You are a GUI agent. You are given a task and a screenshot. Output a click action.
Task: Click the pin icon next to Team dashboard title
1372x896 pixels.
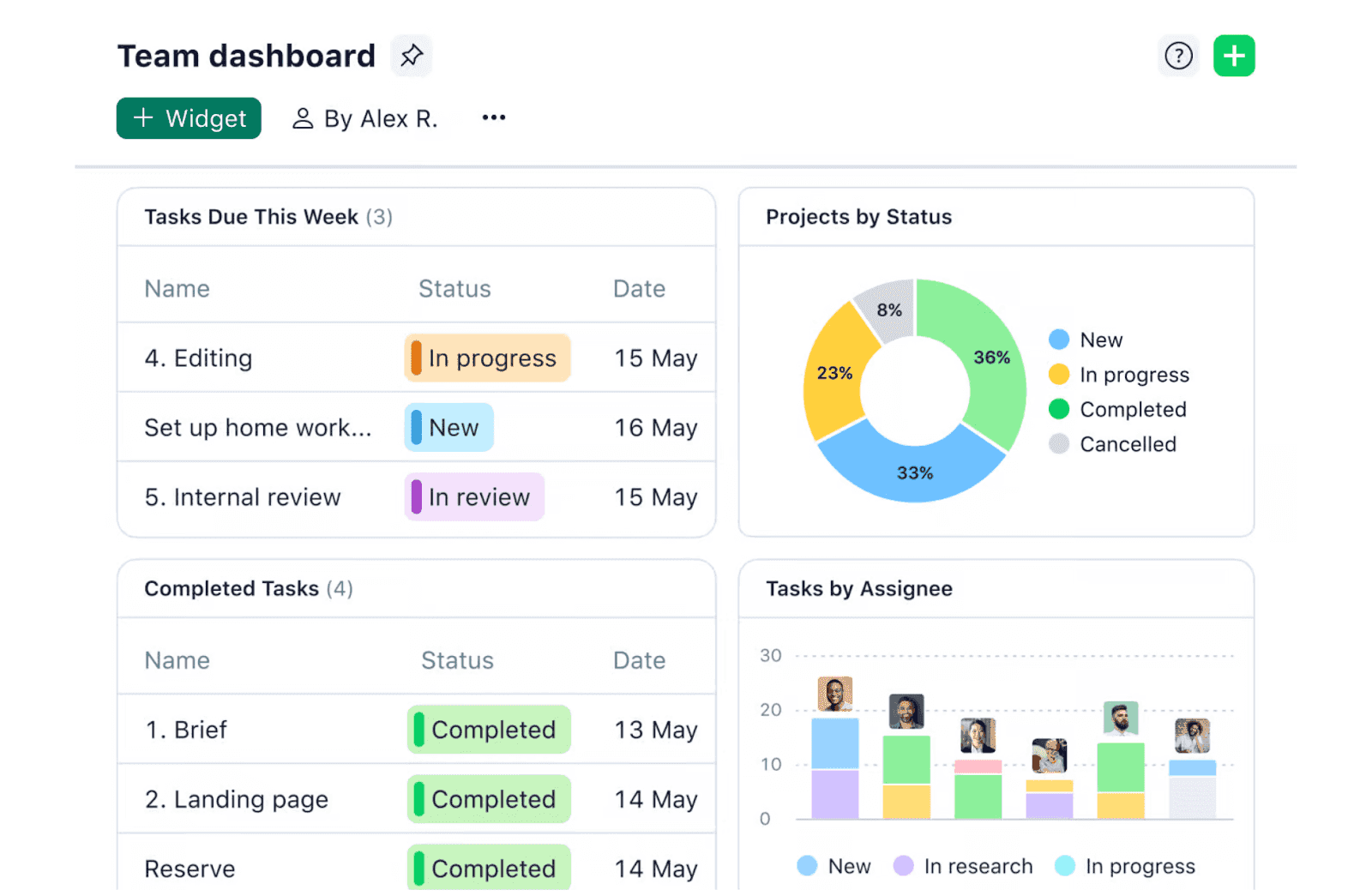click(x=412, y=55)
